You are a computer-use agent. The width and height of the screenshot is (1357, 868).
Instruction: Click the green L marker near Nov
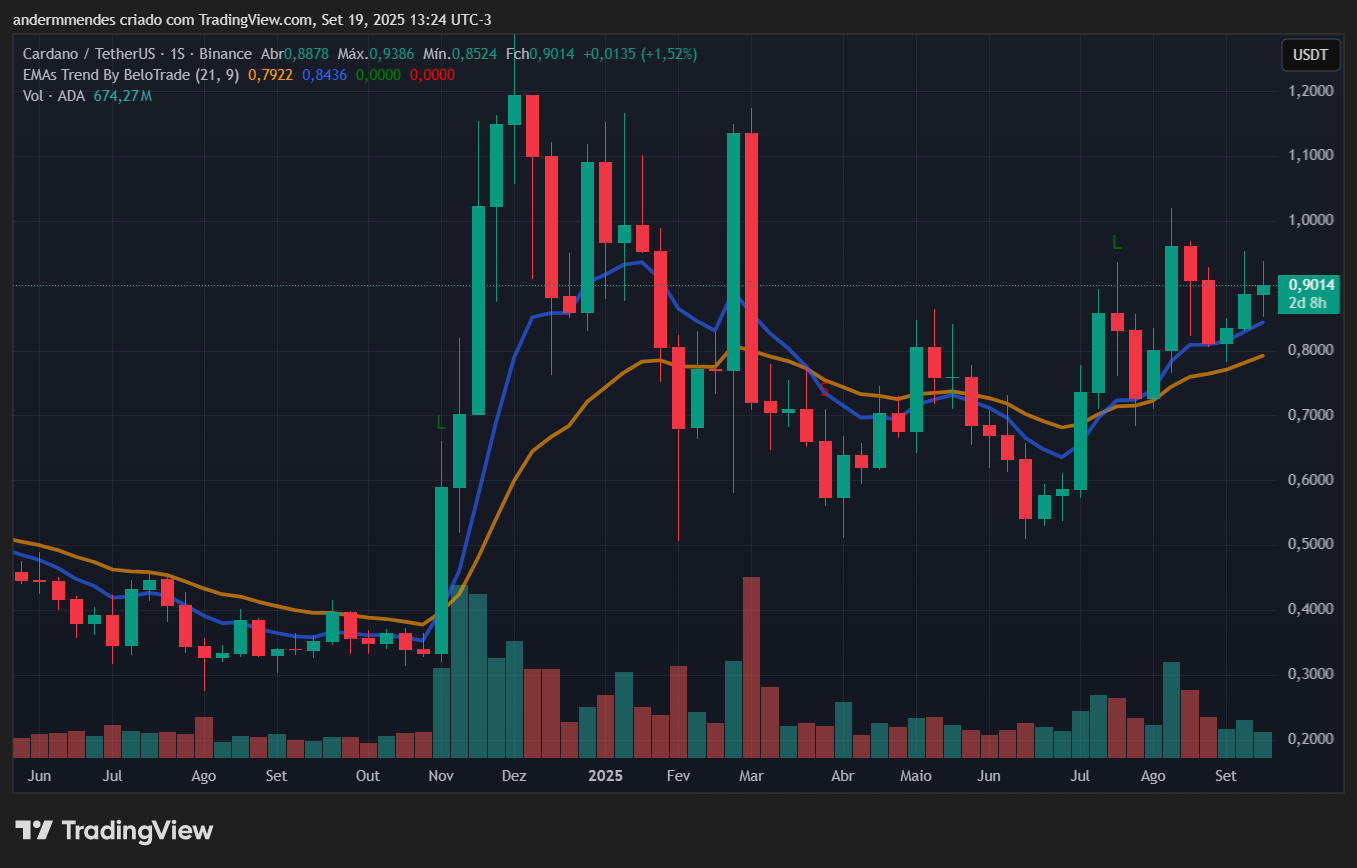coord(440,423)
